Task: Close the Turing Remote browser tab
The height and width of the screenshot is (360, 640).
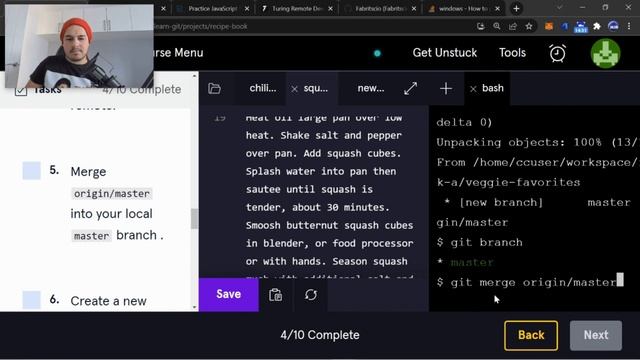Action: [x=331, y=9]
